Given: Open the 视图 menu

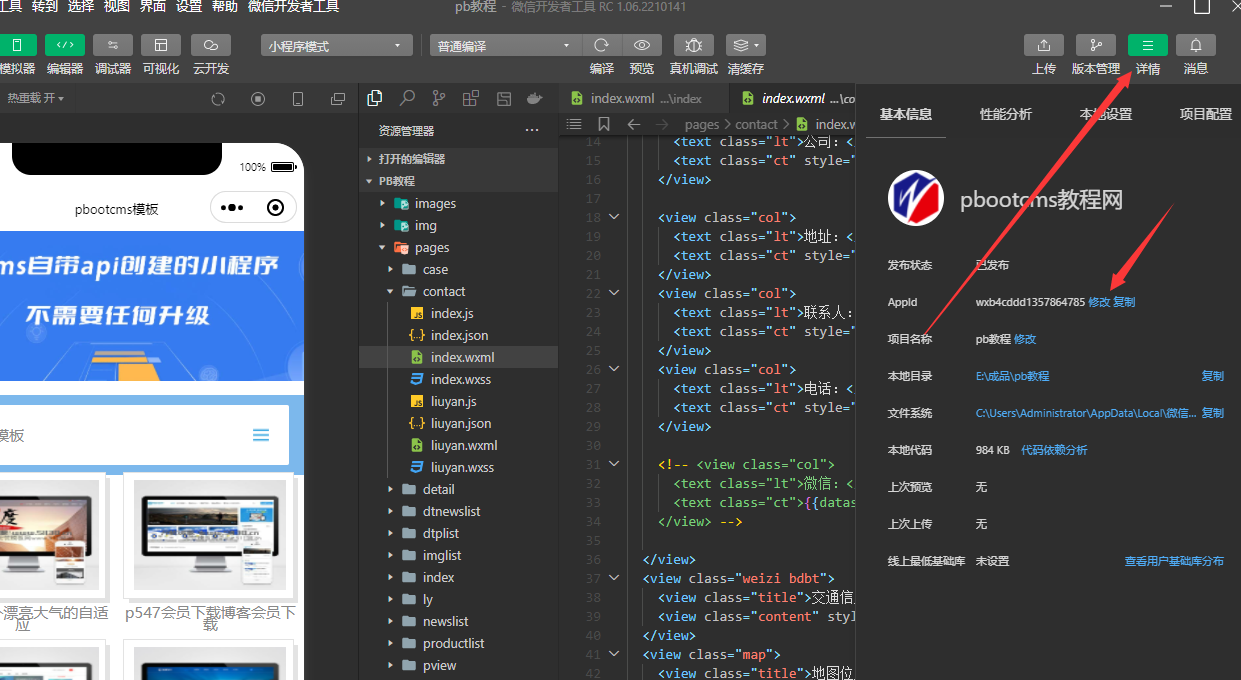Looking at the screenshot, I should pyautogui.click(x=117, y=7).
